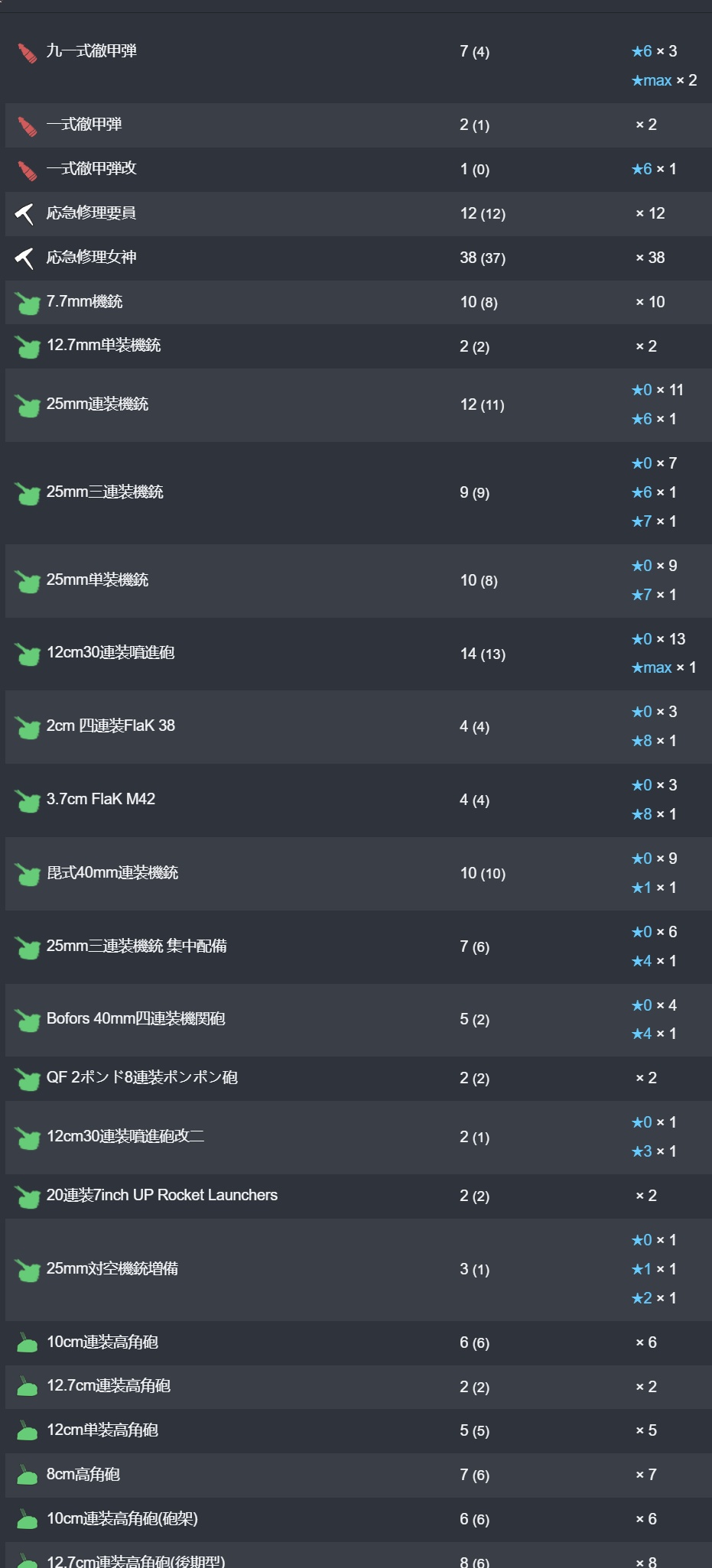Click the ★max × 2 entry for 九一式徹甲弾
Viewport: 712px width, 1568px height.
[x=664, y=80]
